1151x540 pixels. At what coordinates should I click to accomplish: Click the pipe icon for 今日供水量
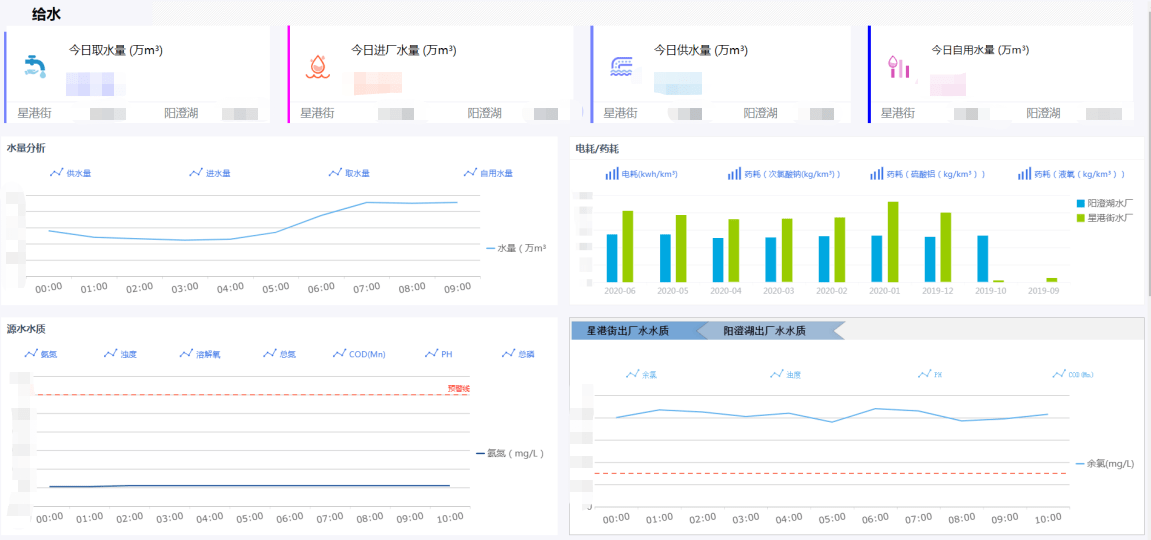(x=621, y=66)
